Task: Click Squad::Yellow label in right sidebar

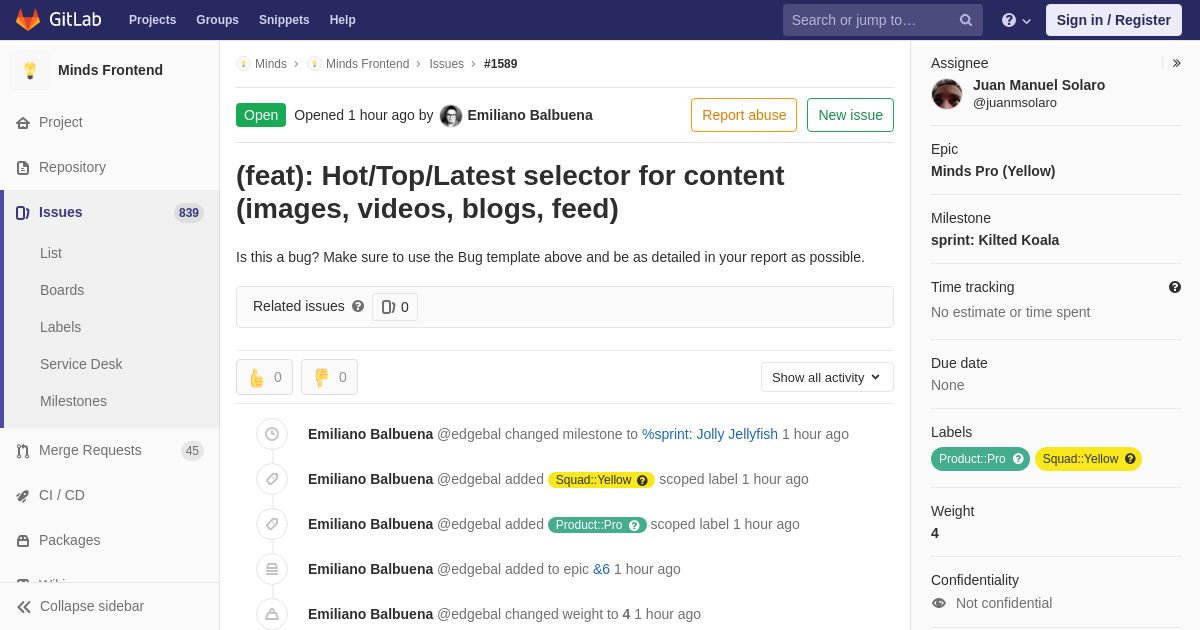Action: [x=1088, y=459]
